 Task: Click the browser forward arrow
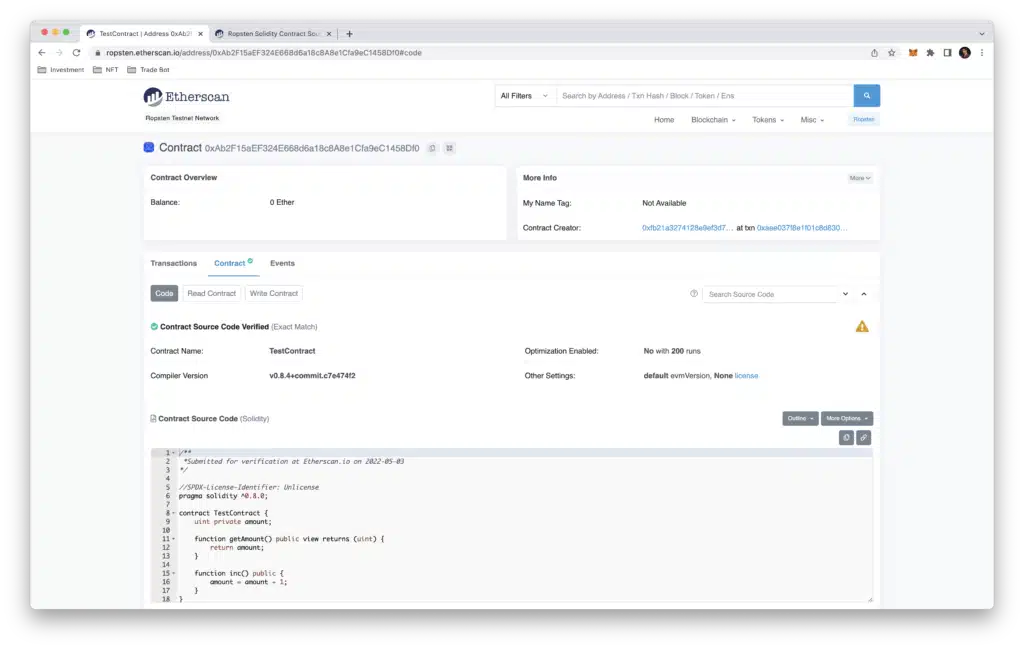(59, 53)
